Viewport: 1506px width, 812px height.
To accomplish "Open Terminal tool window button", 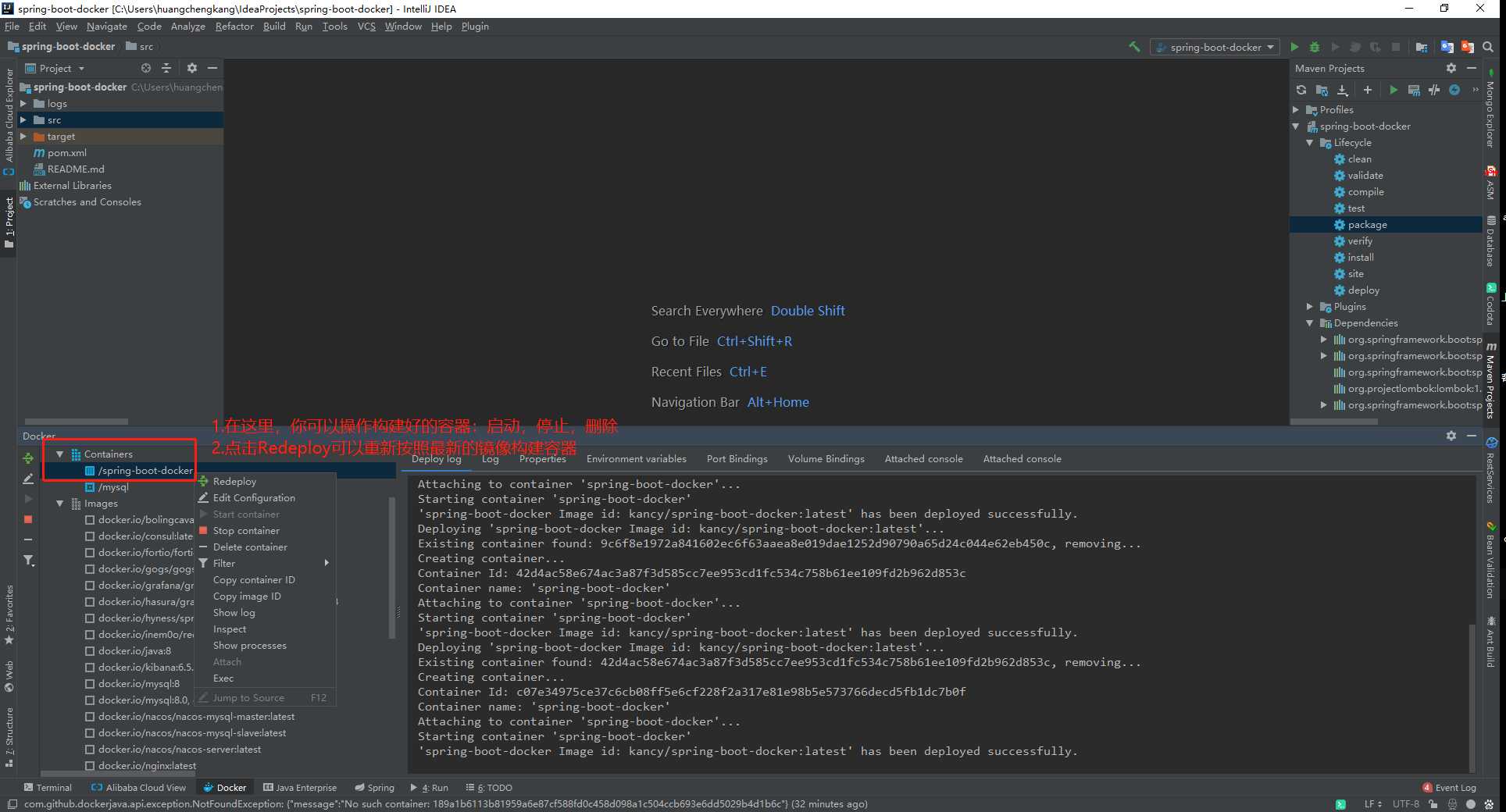I will pos(48,788).
